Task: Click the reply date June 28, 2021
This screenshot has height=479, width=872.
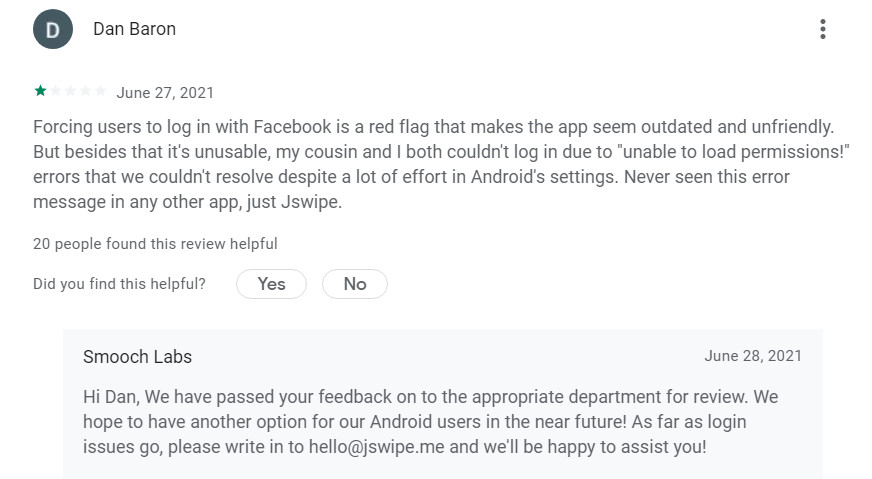Action: 754,356
